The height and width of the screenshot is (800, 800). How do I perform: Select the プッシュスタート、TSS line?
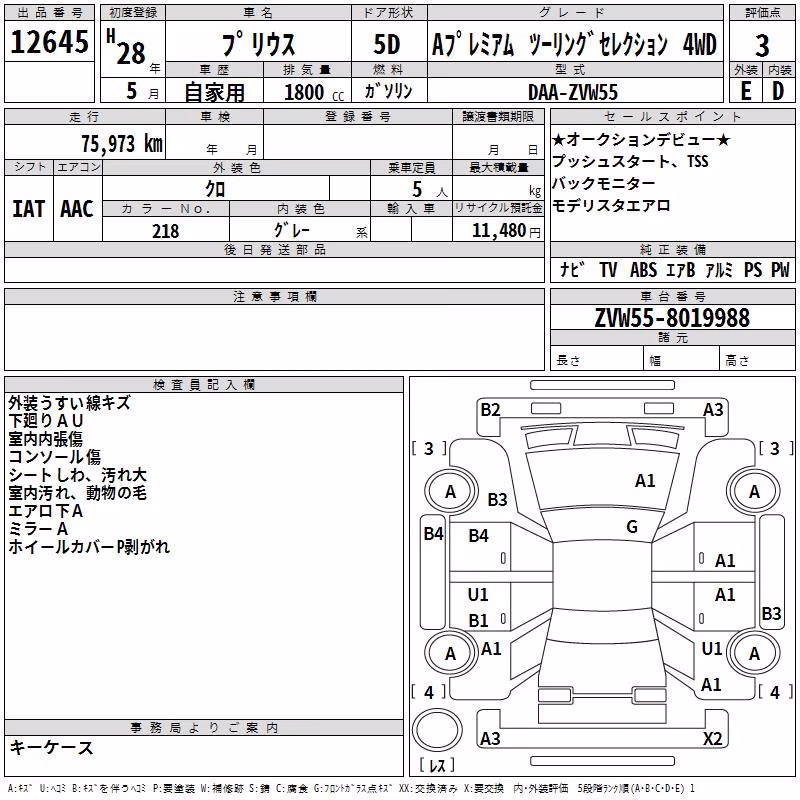tap(630, 161)
